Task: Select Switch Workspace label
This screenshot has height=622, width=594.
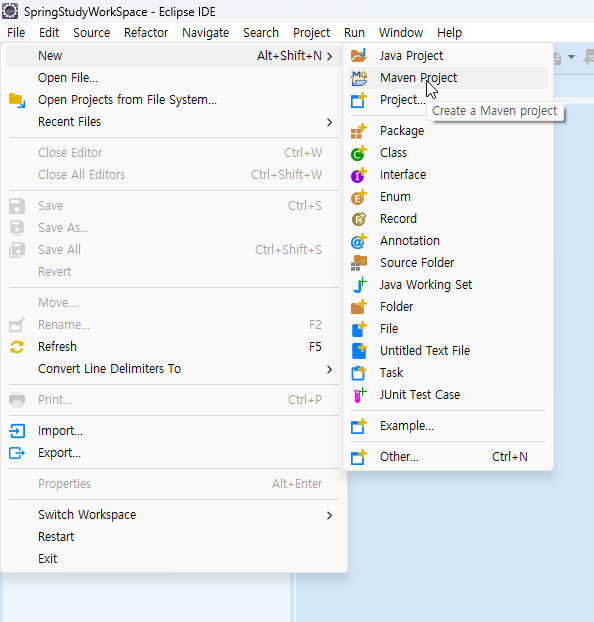Action: 87,515
